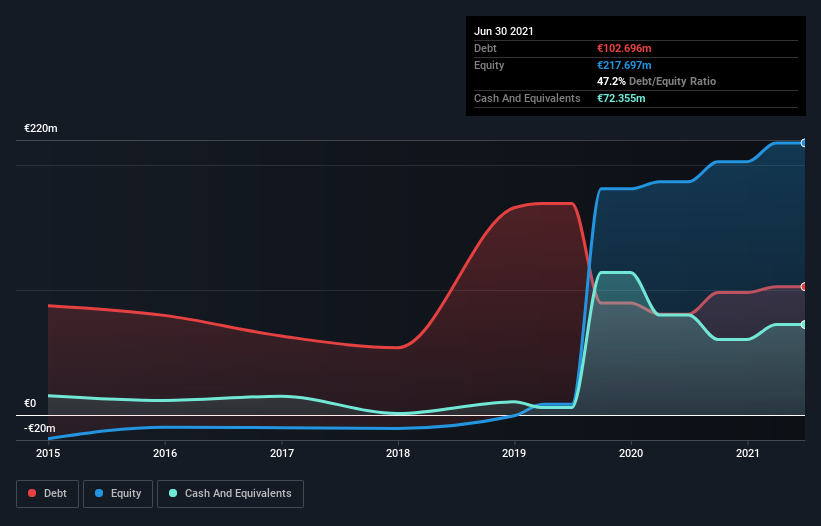Click the -€20m y-axis label
Image resolution: width=821 pixels, height=526 pixels.
click(x=40, y=429)
